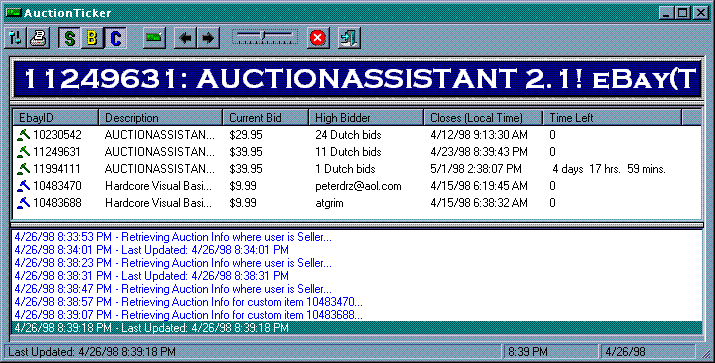Select log entry Last Updated 8:38:31 PM
This screenshot has width=715, height=363.
coord(151,276)
